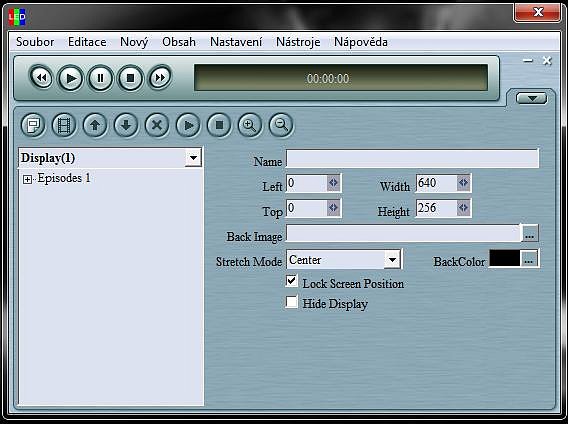The image size is (568, 424).
Task: Start playback with the play button
Action: click(71, 78)
